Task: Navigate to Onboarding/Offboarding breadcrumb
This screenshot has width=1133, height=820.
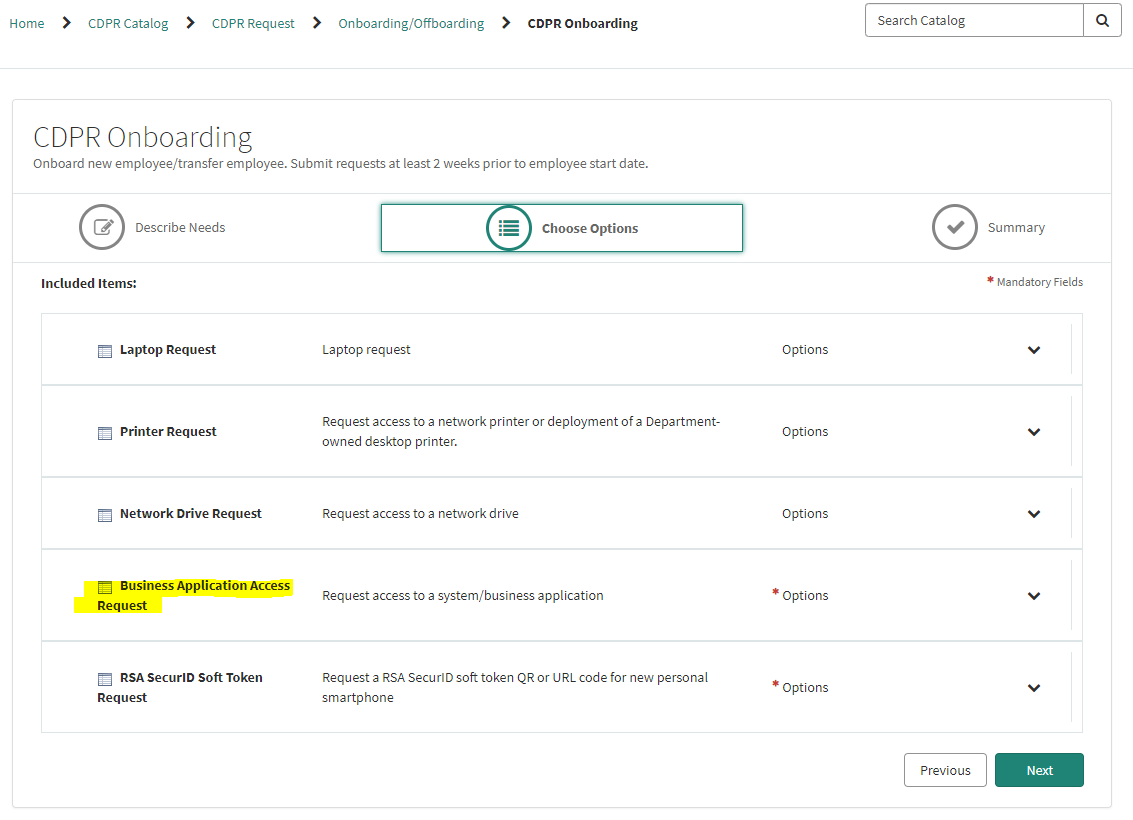Action: (x=411, y=23)
